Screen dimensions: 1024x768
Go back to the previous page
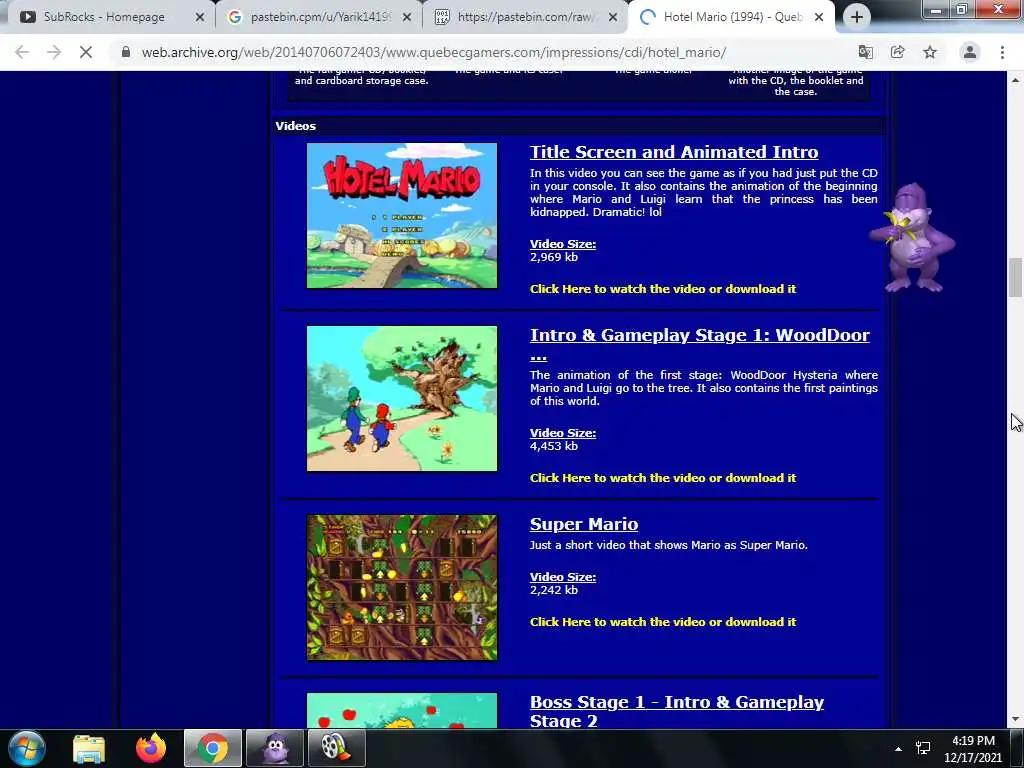coord(22,52)
